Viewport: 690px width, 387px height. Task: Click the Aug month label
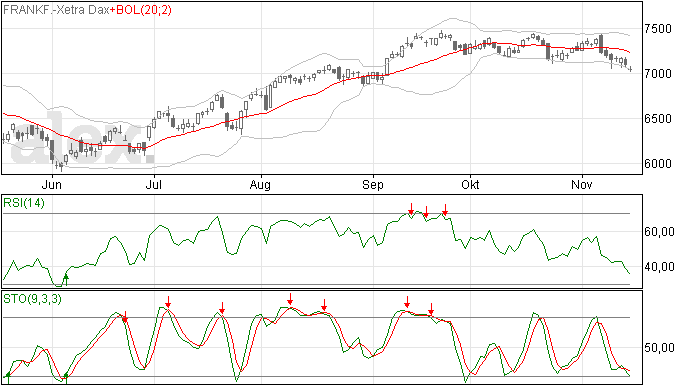(x=260, y=185)
